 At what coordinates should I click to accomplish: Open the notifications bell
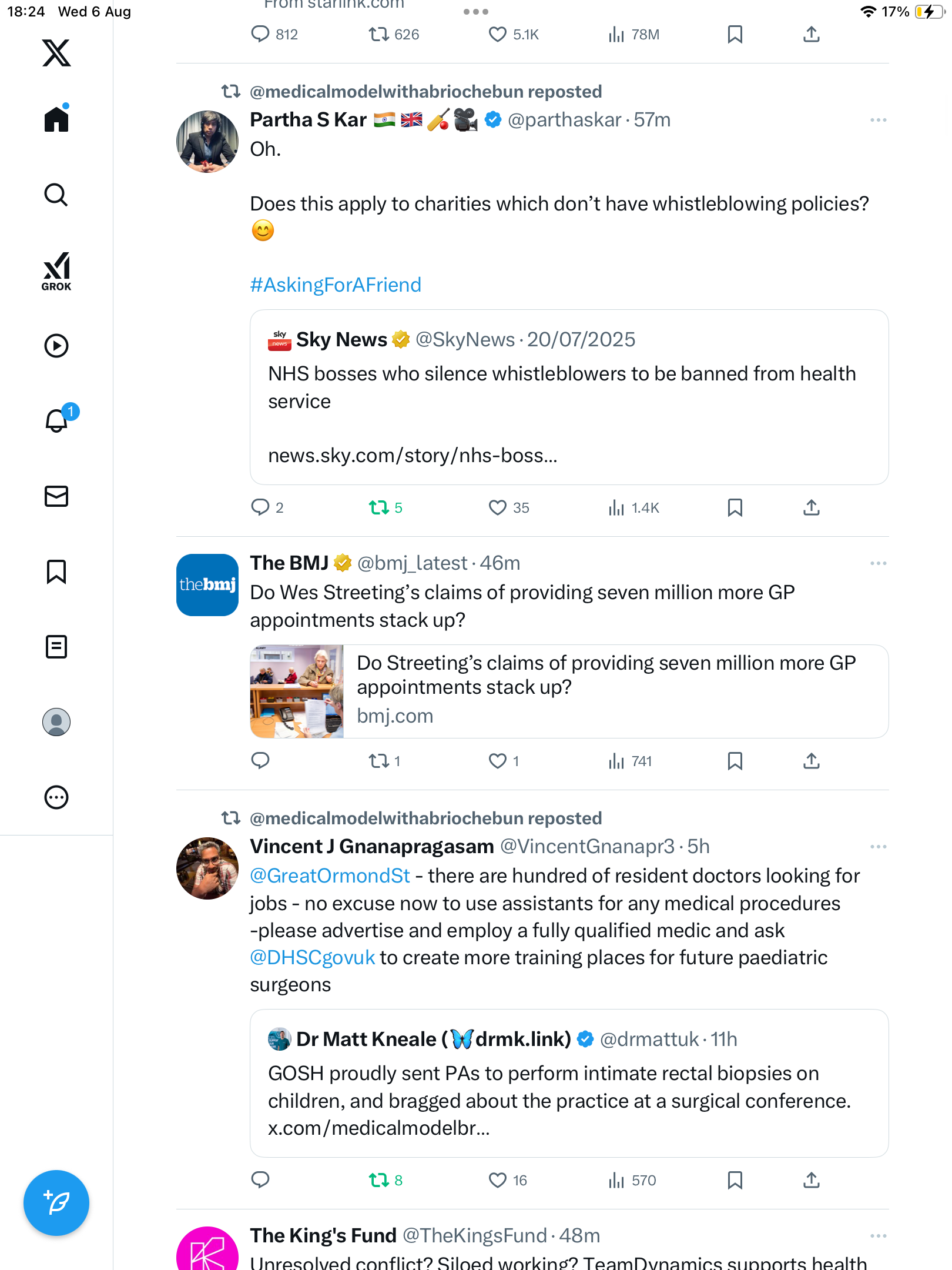(x=58, y=420)
